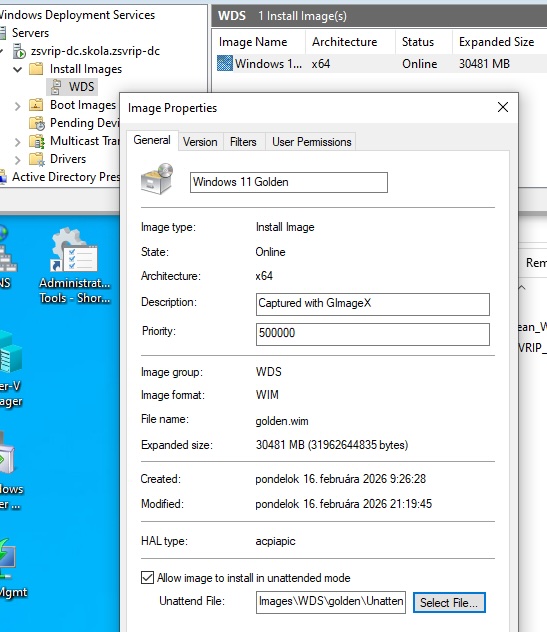
Task: Uncheck Allow image to install in unattended mode
Action: [148, 578]
